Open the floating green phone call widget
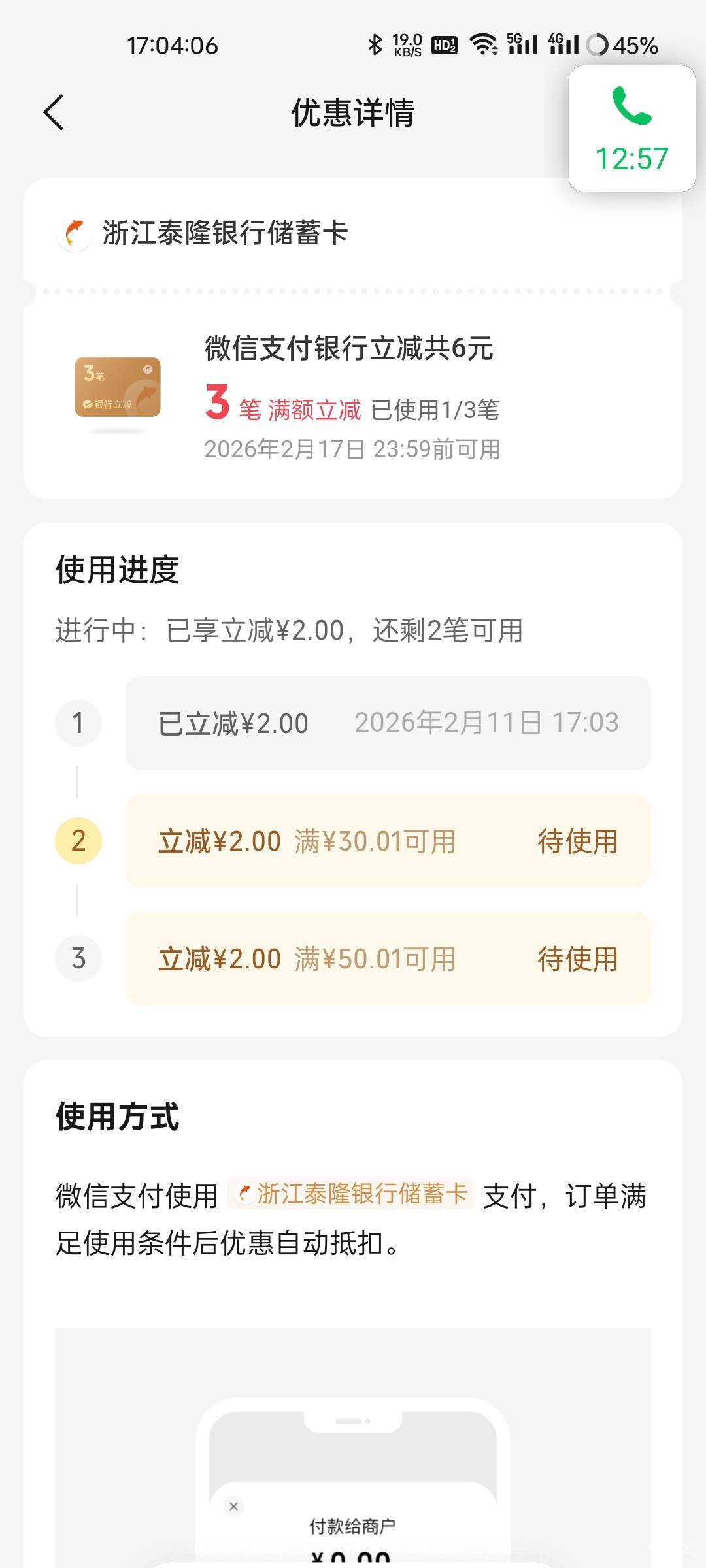706x1568 pixels. [631, 129]
